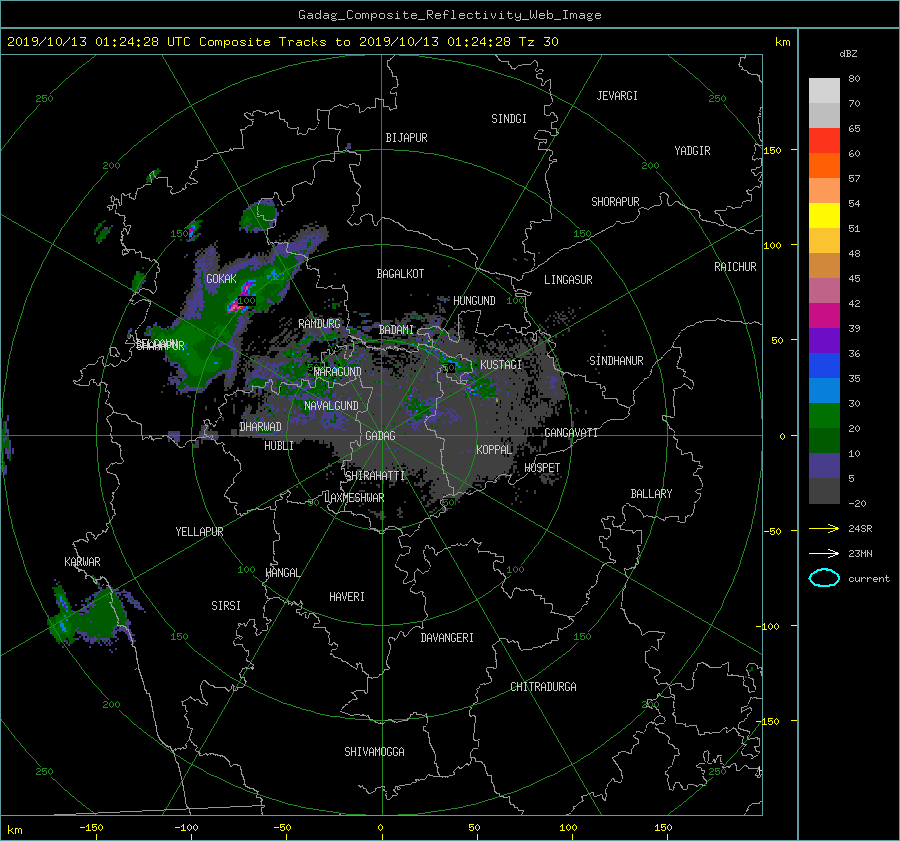The height and width of the screenshot is (841, 900).
Task: Click the BIJAPUR city label
Action: [x=406, y=138]
